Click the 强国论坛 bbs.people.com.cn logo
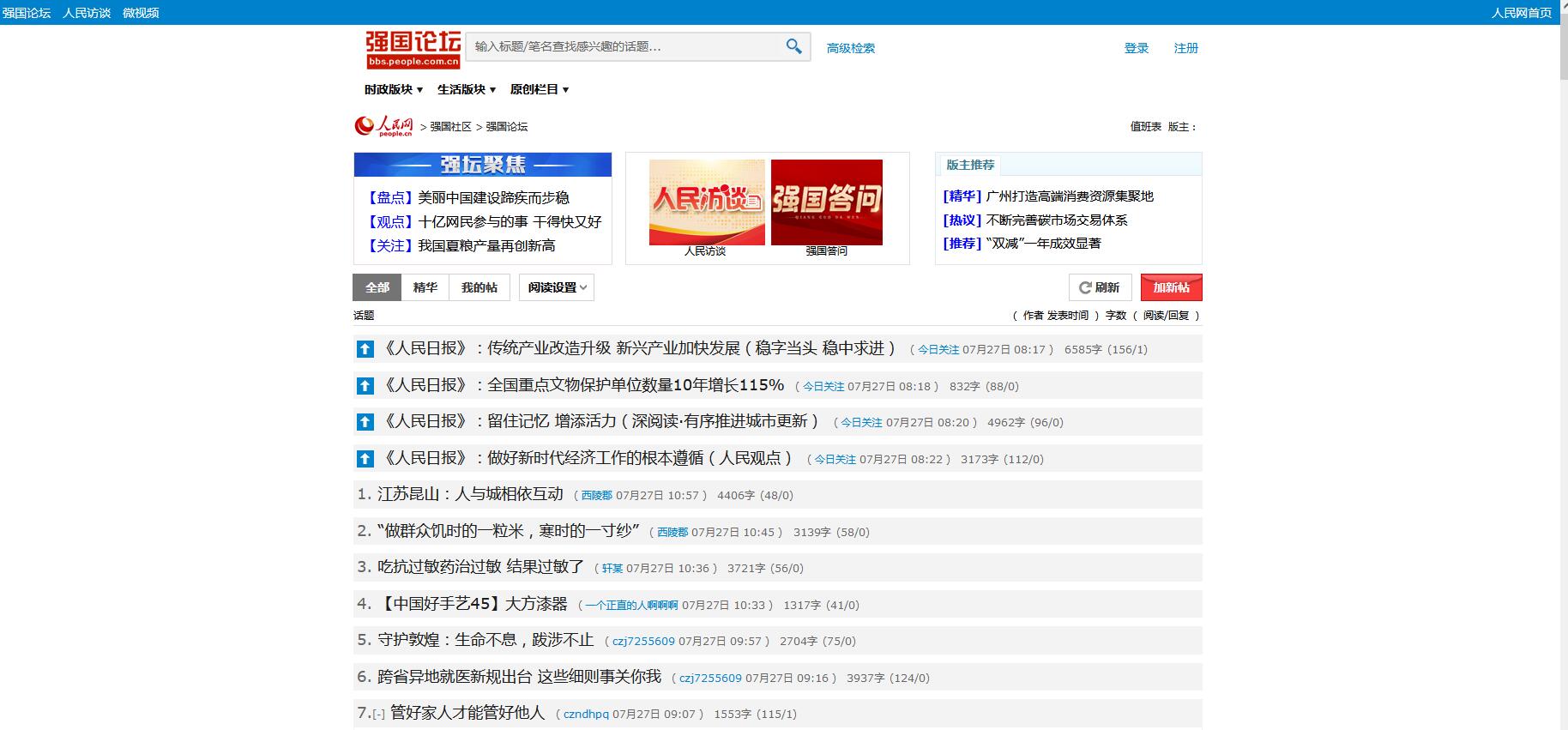 [413, 50]
